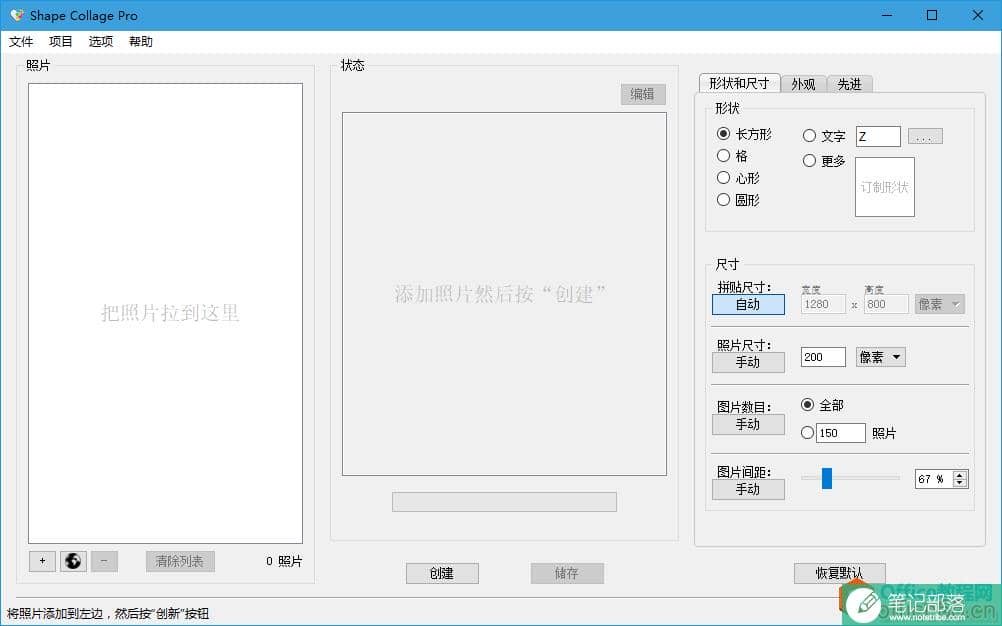
Task: Click the 清除列表 button
Action: tap(180, 561)
